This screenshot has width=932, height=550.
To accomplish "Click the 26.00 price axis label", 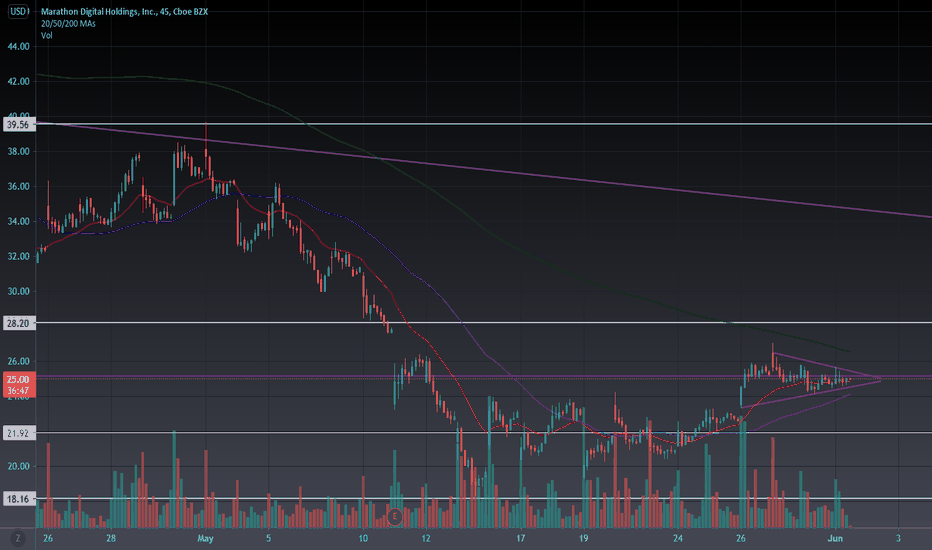I will 18,362.
